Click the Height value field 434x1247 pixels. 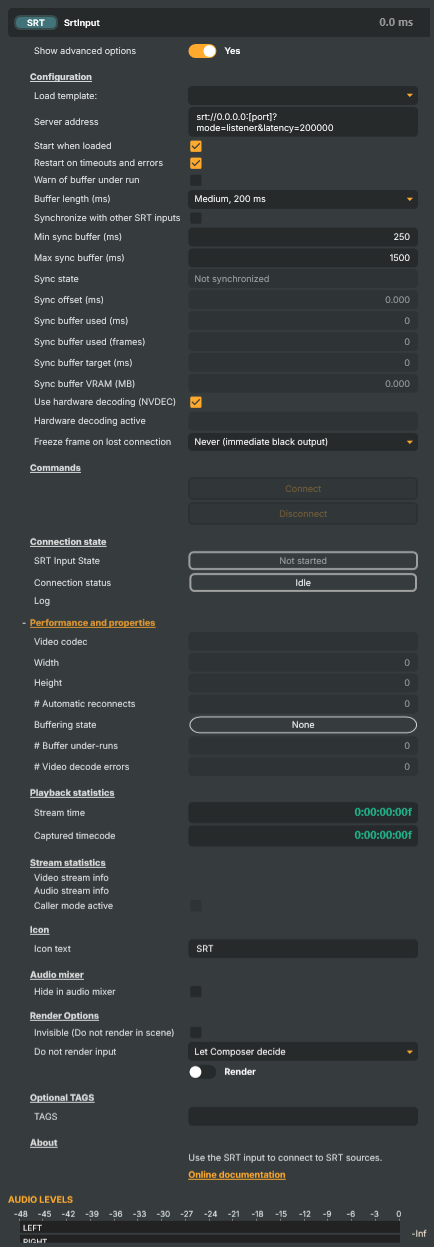[x=303, y=683]
